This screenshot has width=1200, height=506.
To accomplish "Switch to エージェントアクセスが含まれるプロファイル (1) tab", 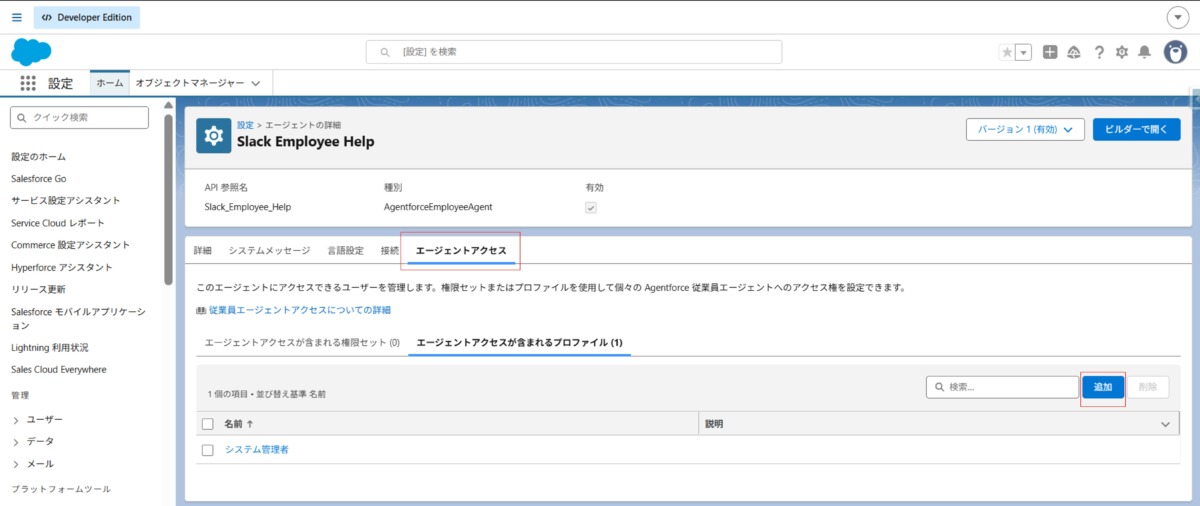I will [x=520, y=343].
